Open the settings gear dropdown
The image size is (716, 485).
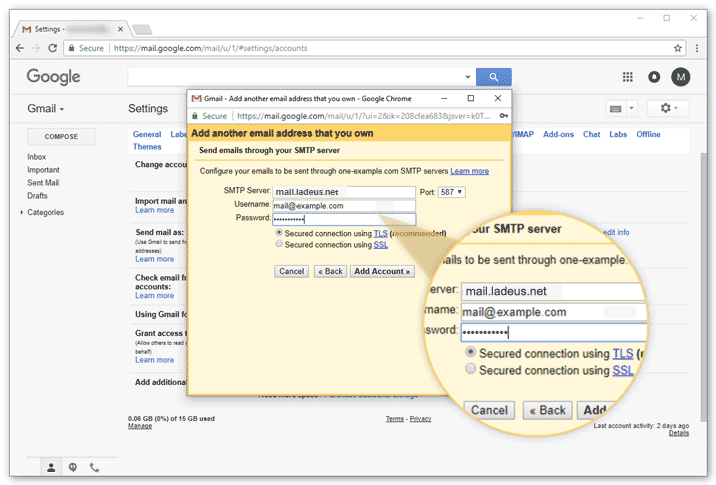[668, 108]
